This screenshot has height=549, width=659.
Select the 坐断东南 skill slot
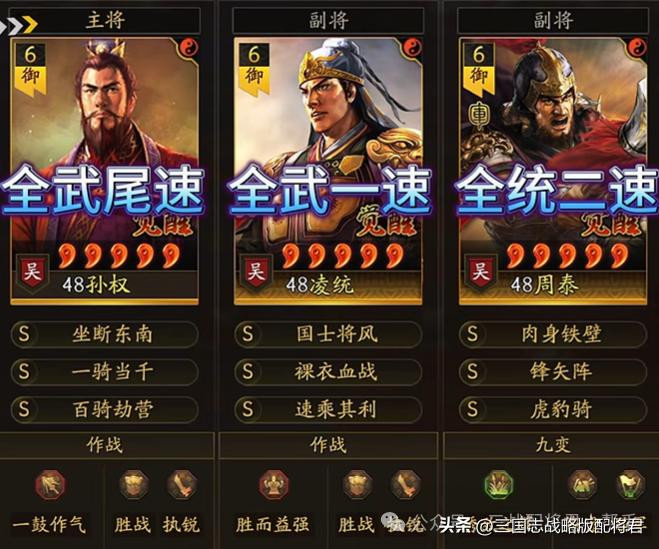104,335
